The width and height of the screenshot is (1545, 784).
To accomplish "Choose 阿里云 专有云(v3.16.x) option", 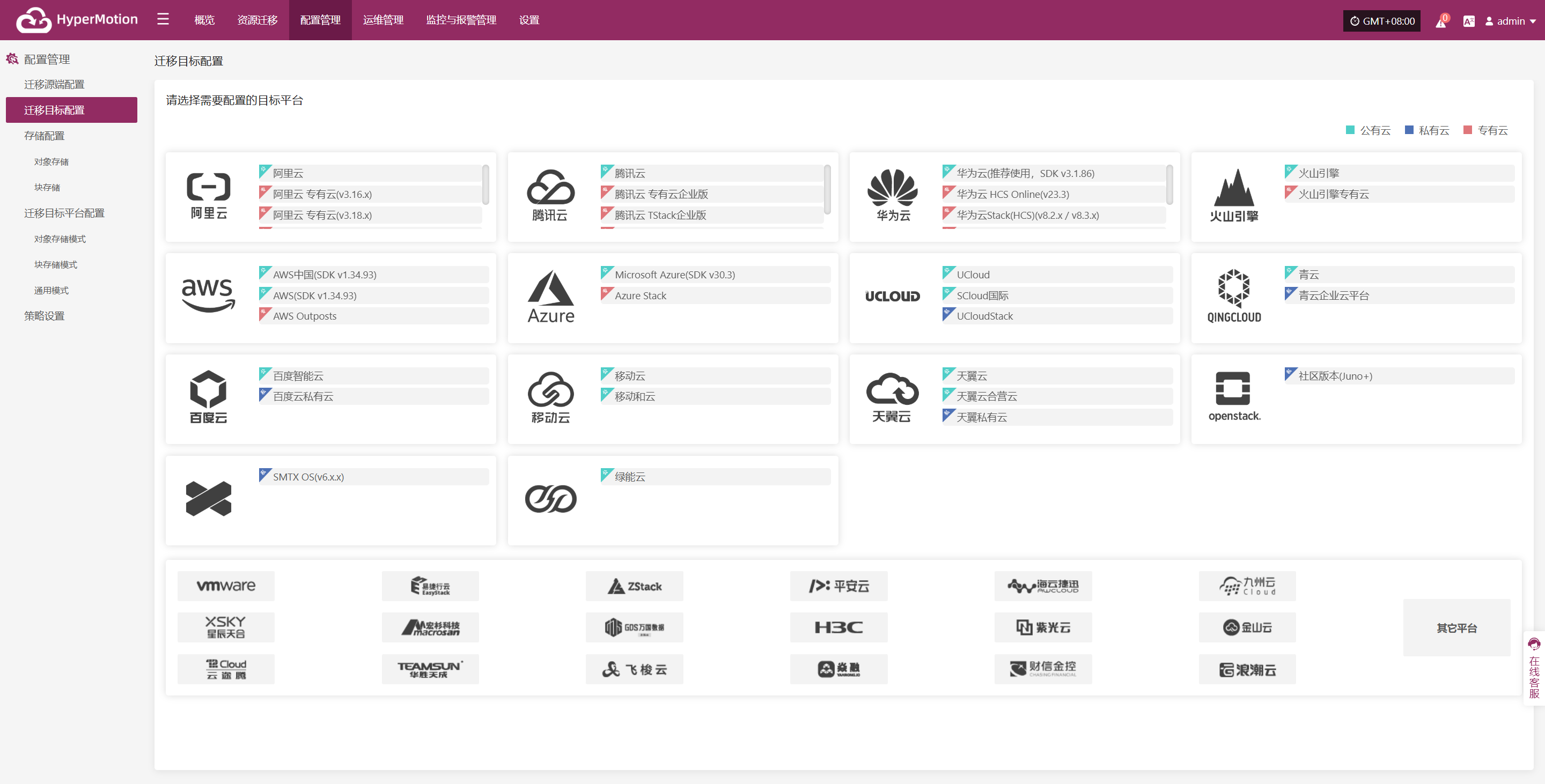I will [x=370, y=194].
